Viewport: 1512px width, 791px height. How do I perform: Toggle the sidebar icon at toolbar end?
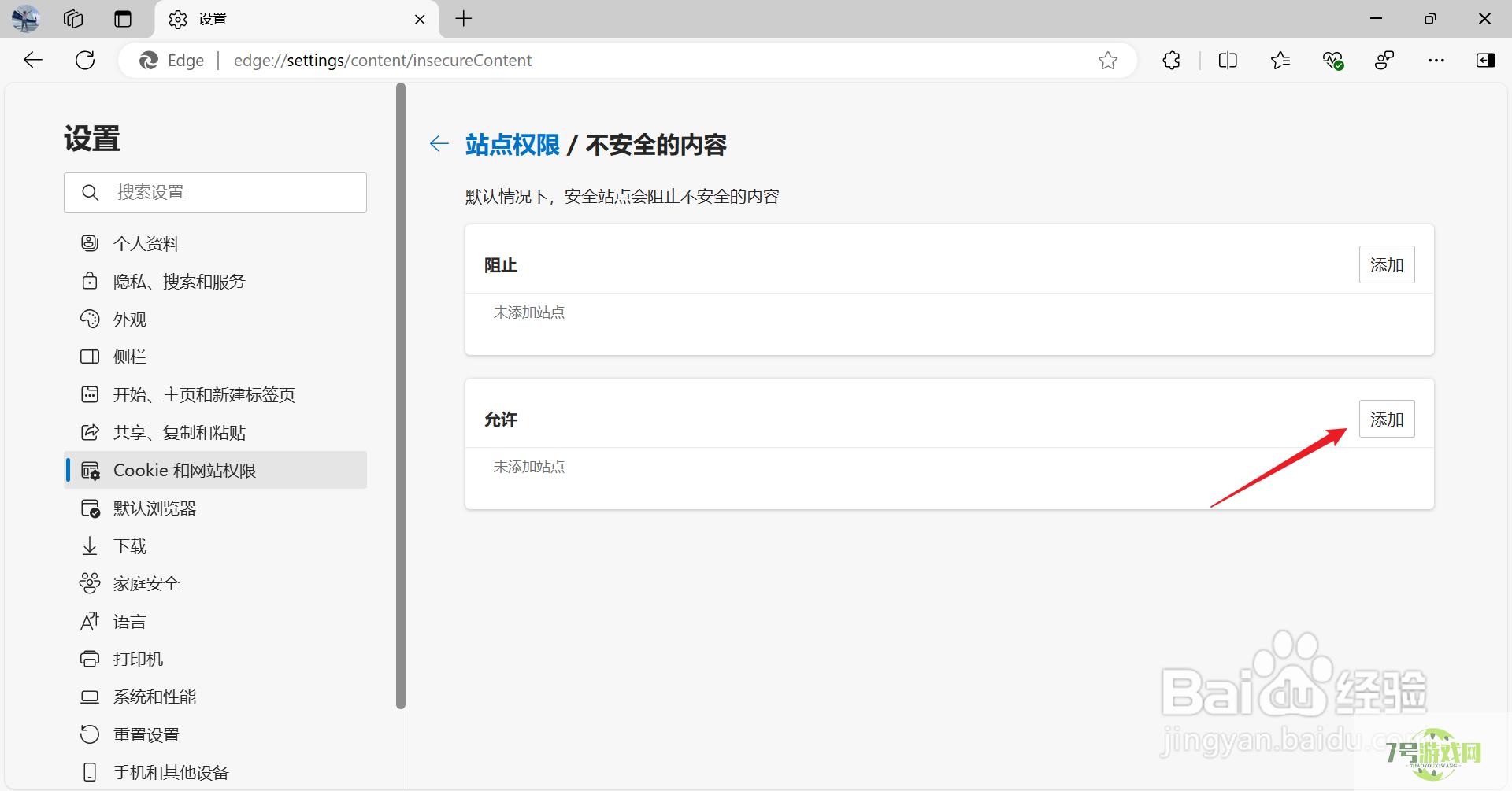(1486, 61)
